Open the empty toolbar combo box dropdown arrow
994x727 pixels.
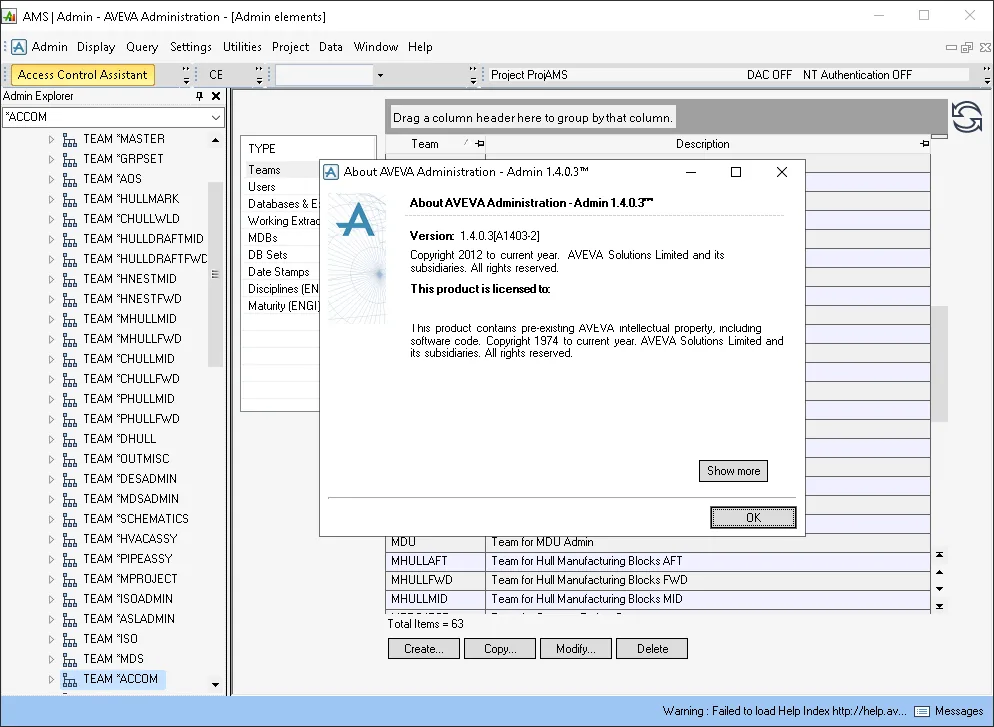(x=380, y=75)
